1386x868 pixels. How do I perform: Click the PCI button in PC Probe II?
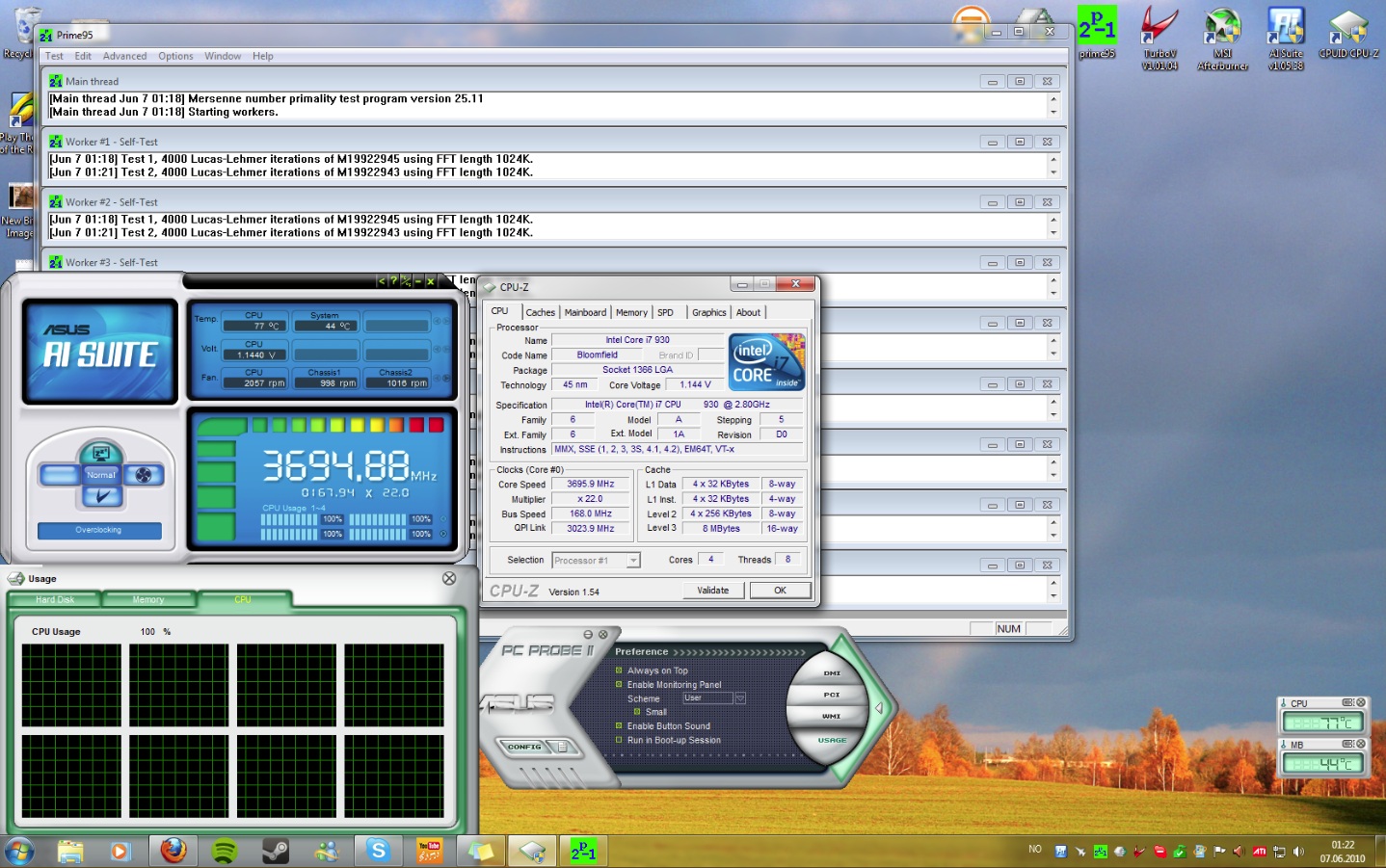pos(831,695)
